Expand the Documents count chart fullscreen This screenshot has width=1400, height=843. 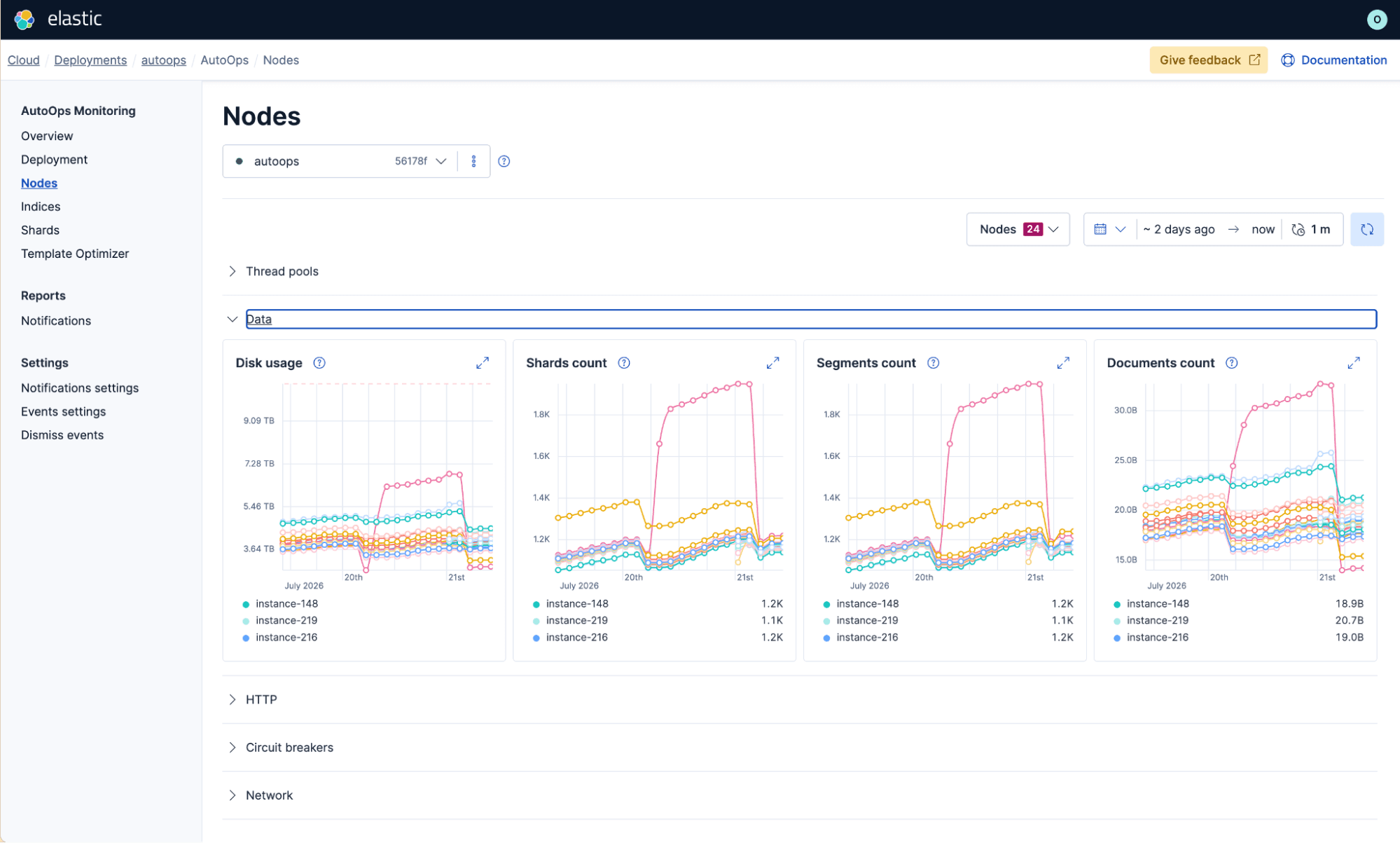pyautogui.click(x=1354, y=363)
